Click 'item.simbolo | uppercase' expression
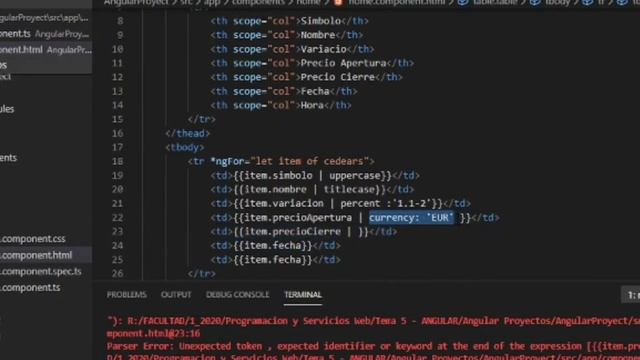The image size is (640, 360). (x=312, y=176)
